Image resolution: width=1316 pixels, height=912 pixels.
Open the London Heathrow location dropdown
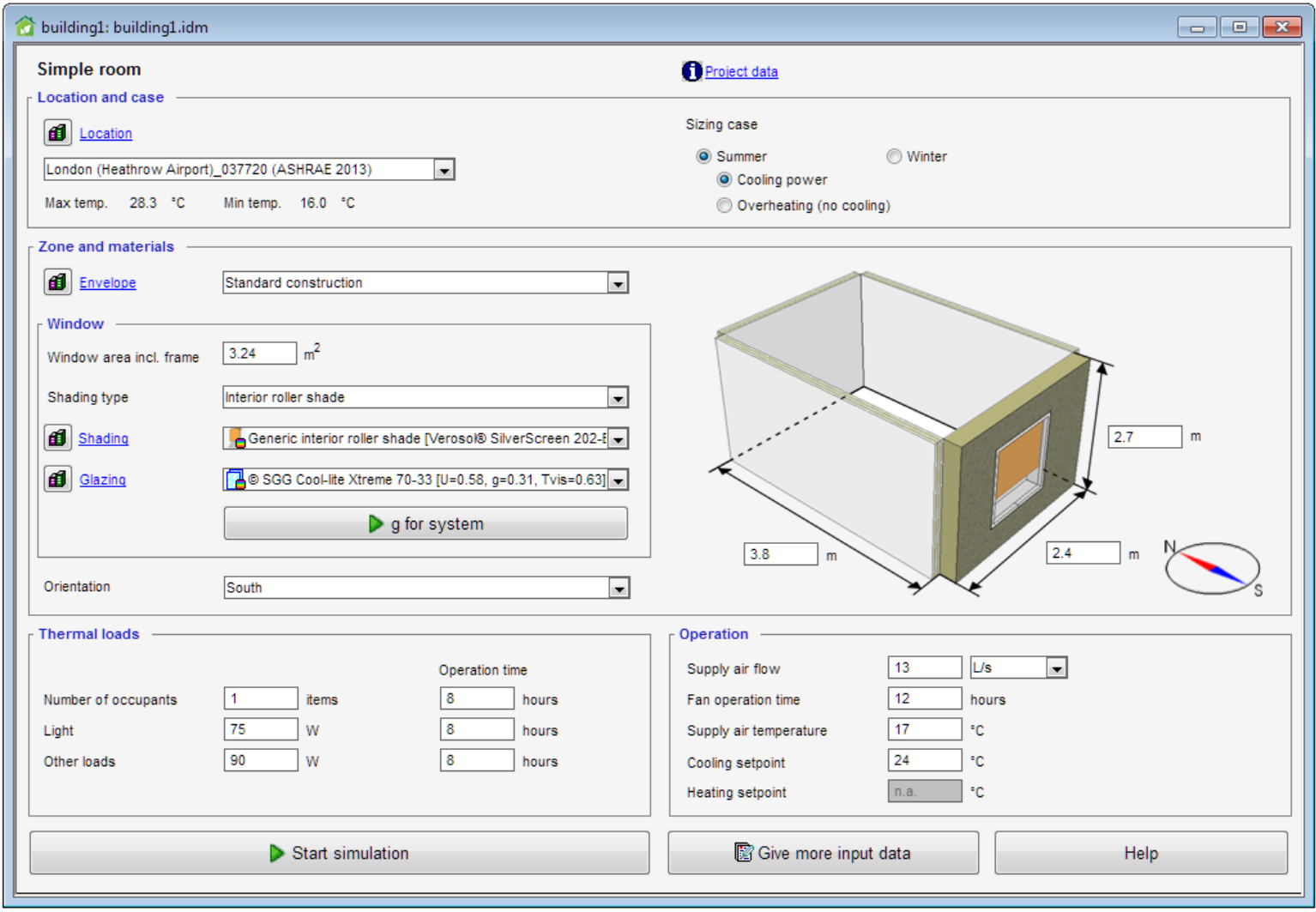pos(444,170)
